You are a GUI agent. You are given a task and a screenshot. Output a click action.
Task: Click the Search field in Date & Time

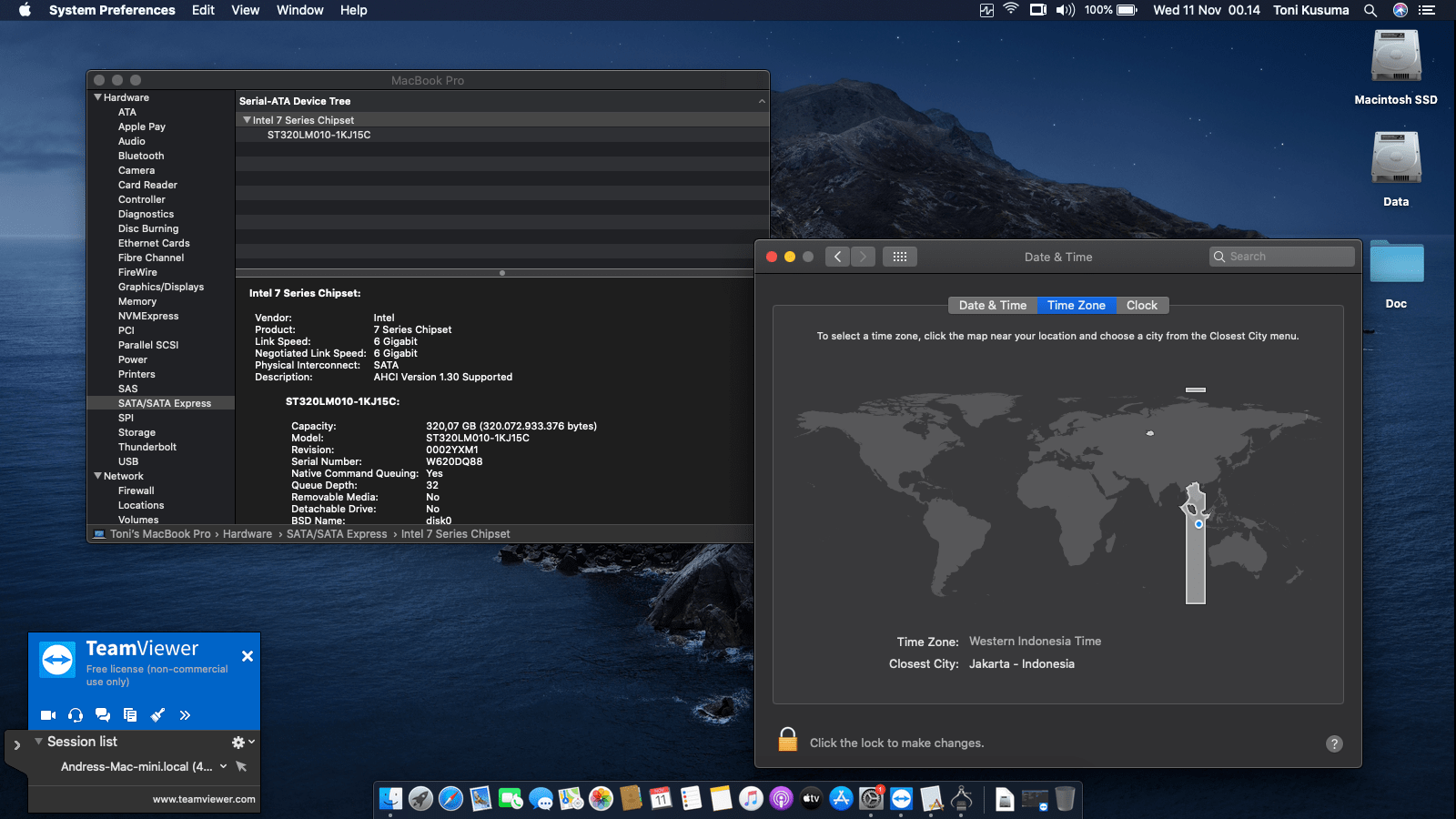pyautogui.click(x=1282, y=257)
